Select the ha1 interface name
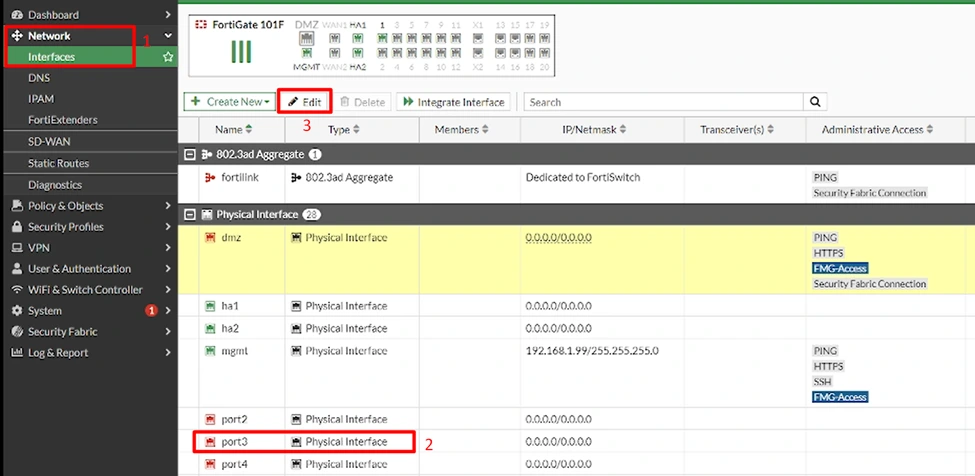975x476 pixels. (230, 306)
